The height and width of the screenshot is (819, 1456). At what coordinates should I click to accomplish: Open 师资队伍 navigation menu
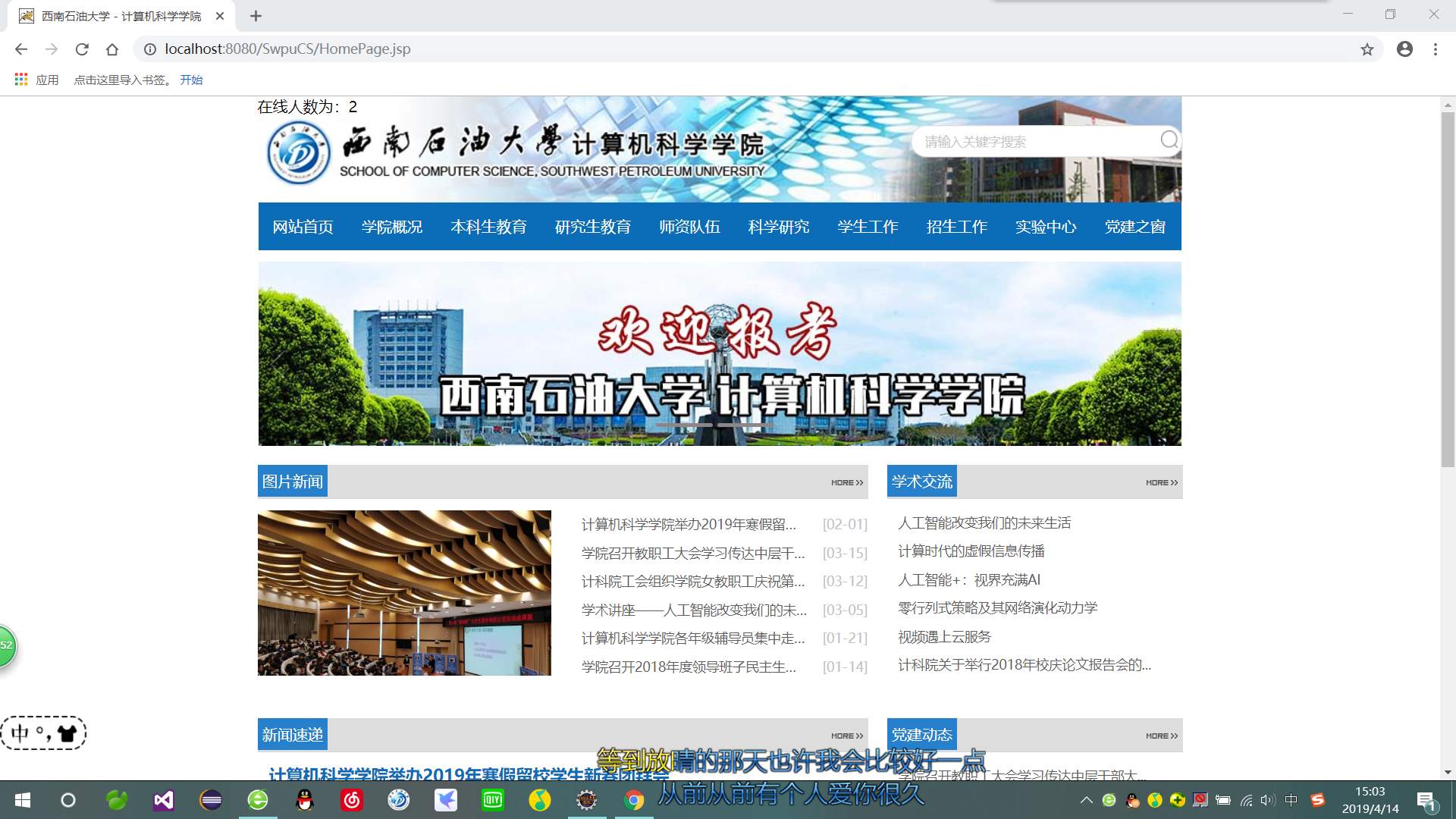tap(689, 227)
